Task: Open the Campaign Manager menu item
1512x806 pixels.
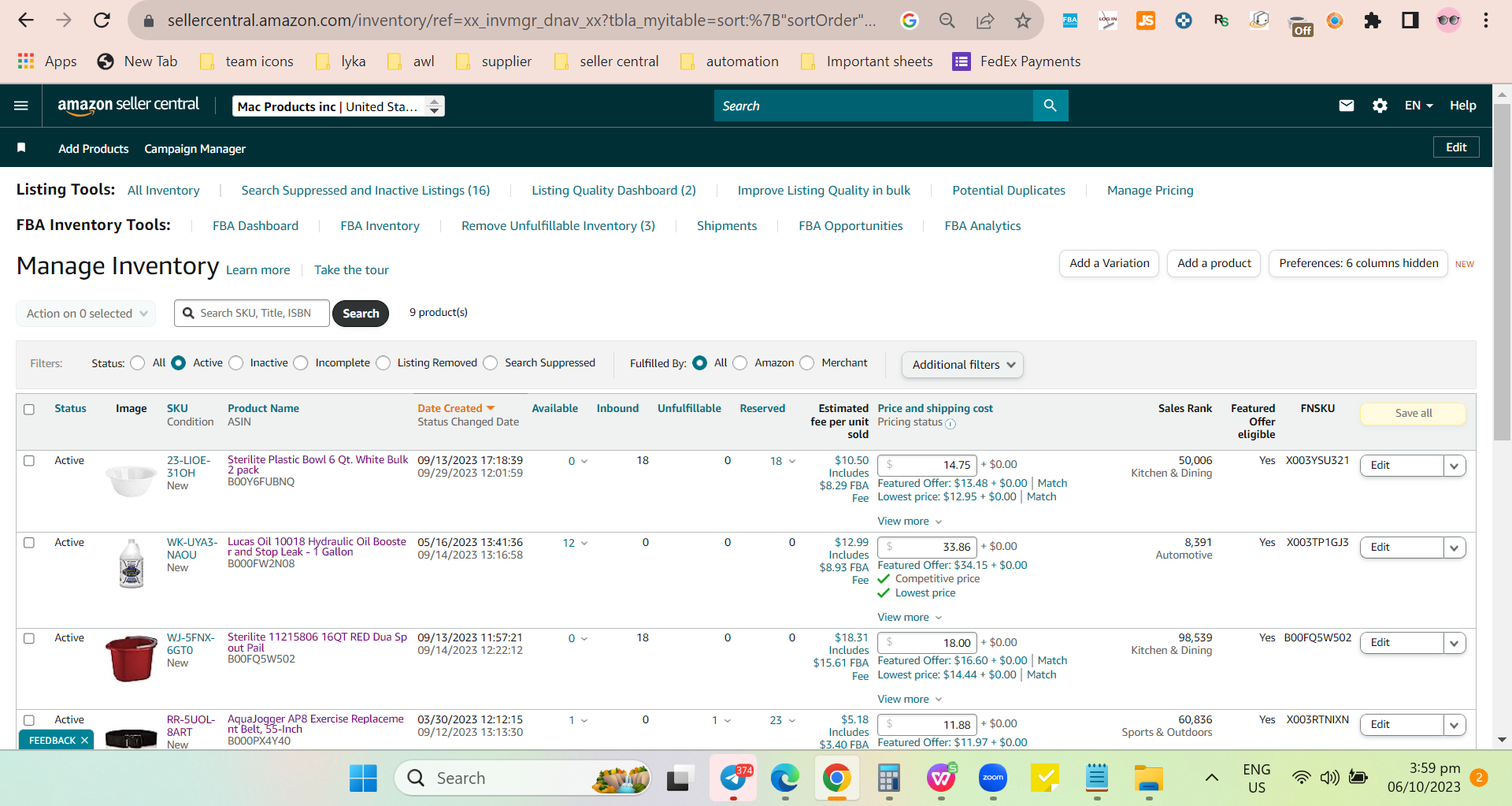Action: (195, 149)
